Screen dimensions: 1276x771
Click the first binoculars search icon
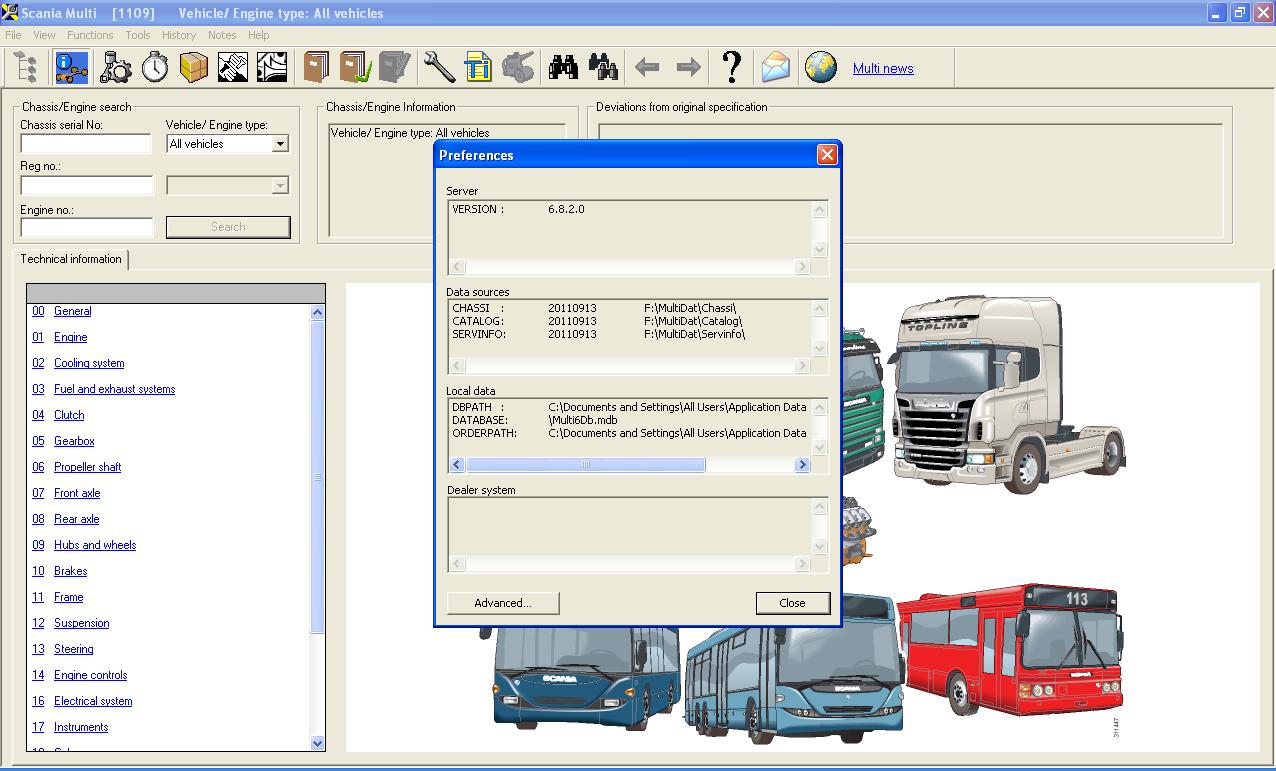click(x=563, y=68)
